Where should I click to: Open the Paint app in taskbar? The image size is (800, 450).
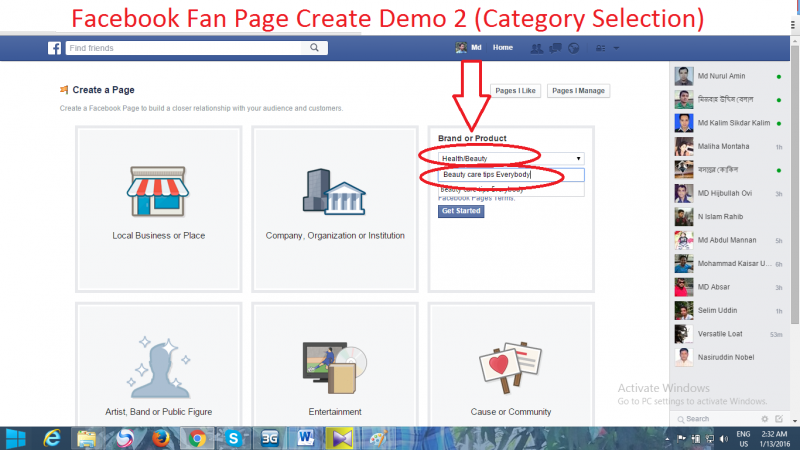pos(378,438)
